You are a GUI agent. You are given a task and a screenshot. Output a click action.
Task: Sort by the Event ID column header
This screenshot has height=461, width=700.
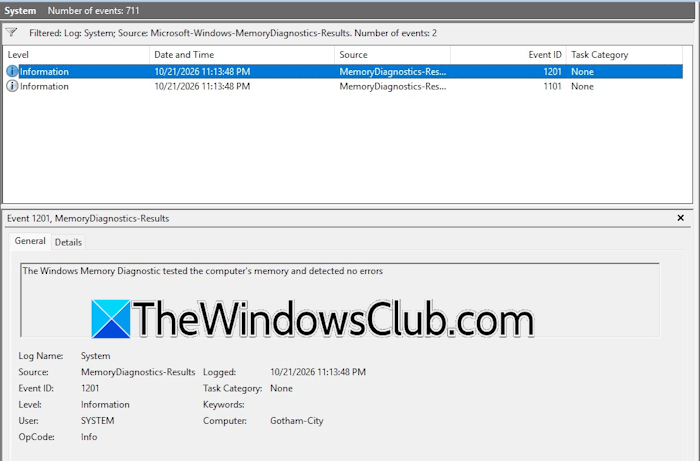(x=508, y=55)
